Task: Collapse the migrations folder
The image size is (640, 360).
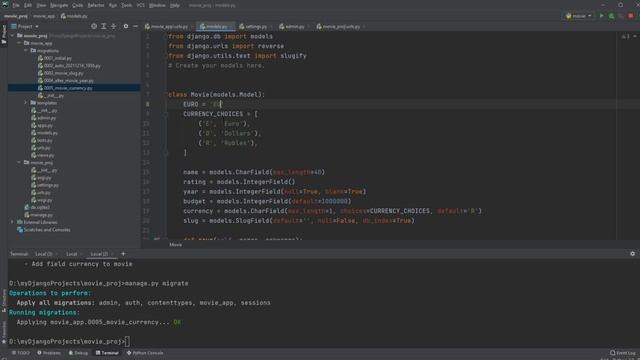Action: (26, 51)
